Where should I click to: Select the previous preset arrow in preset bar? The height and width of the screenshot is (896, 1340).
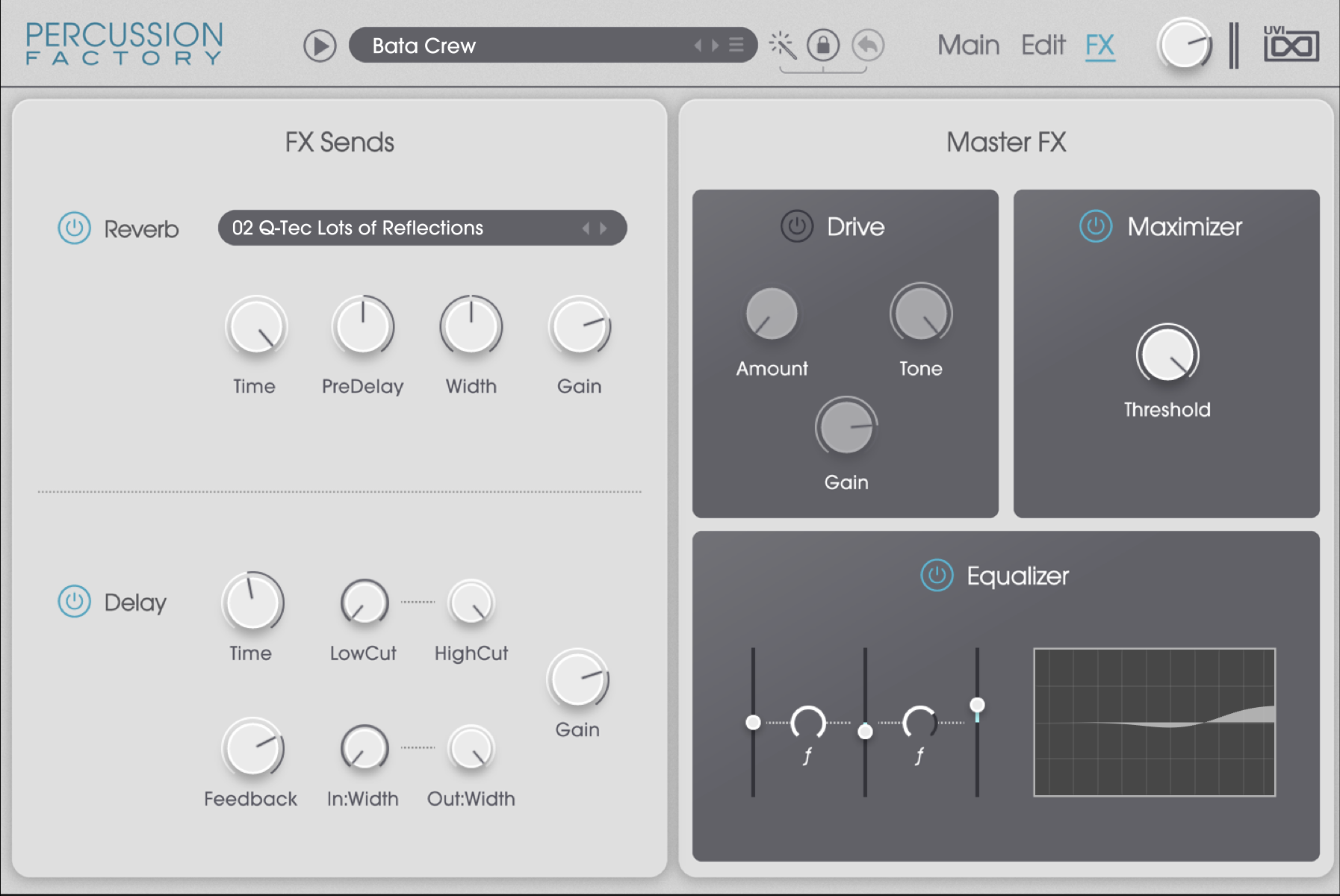pyautogui.click(x=698, y=46)
